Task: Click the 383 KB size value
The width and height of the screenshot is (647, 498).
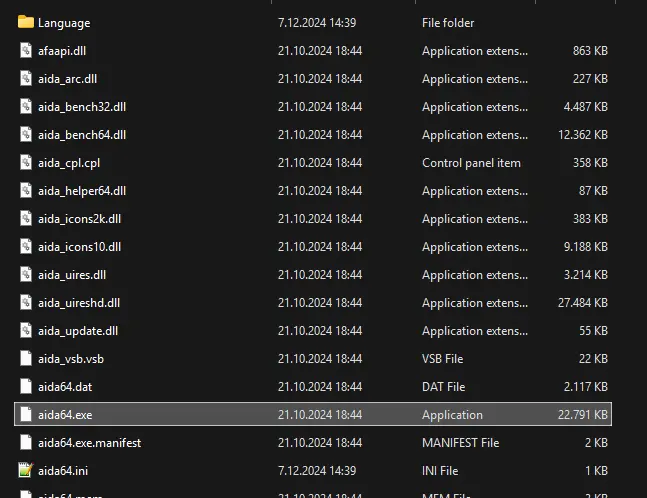Action: click(x=590, y=219)
